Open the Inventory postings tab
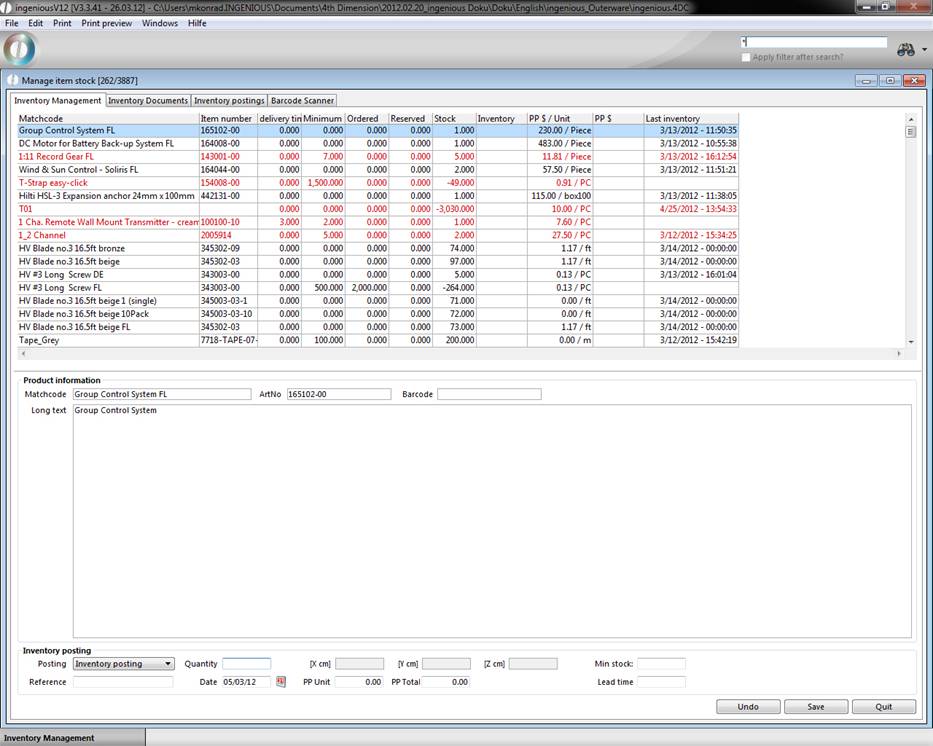 [x=228, y=101]
